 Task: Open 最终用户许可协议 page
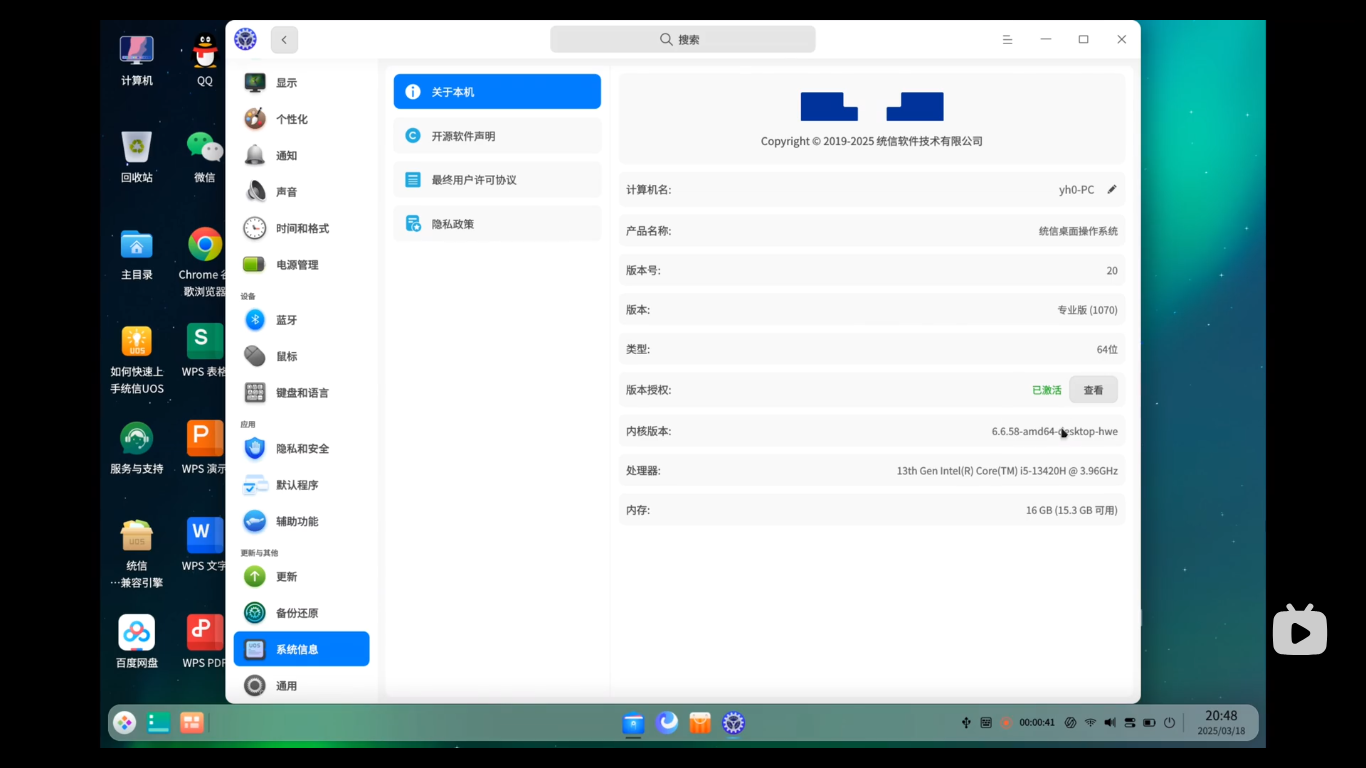click(497, 180)
